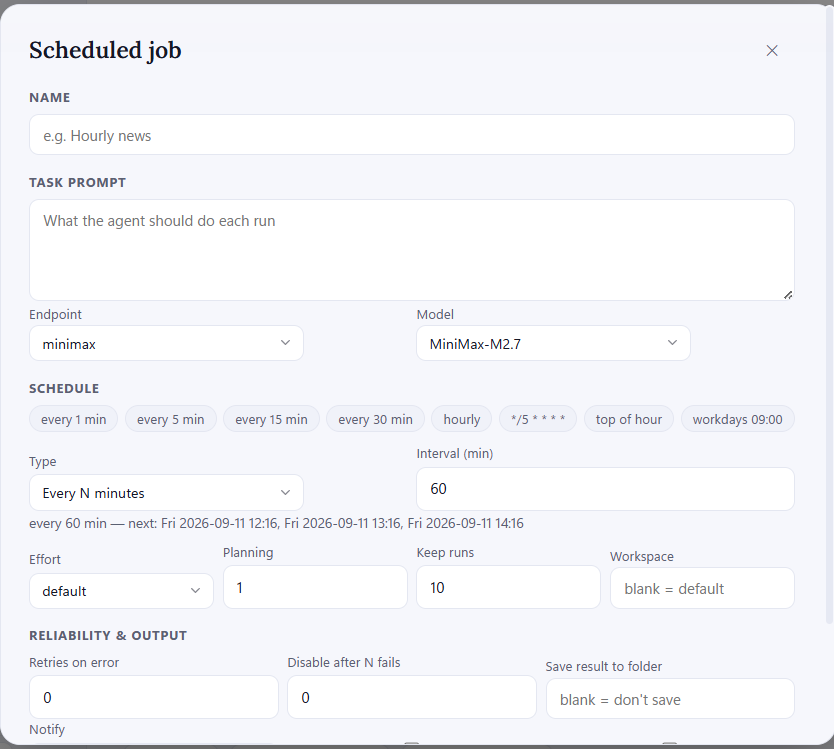Image resolution: width=834 pixels, height=749 pixels.
Task: Click the Interval (min) field
Action: (x=605, y=489)
